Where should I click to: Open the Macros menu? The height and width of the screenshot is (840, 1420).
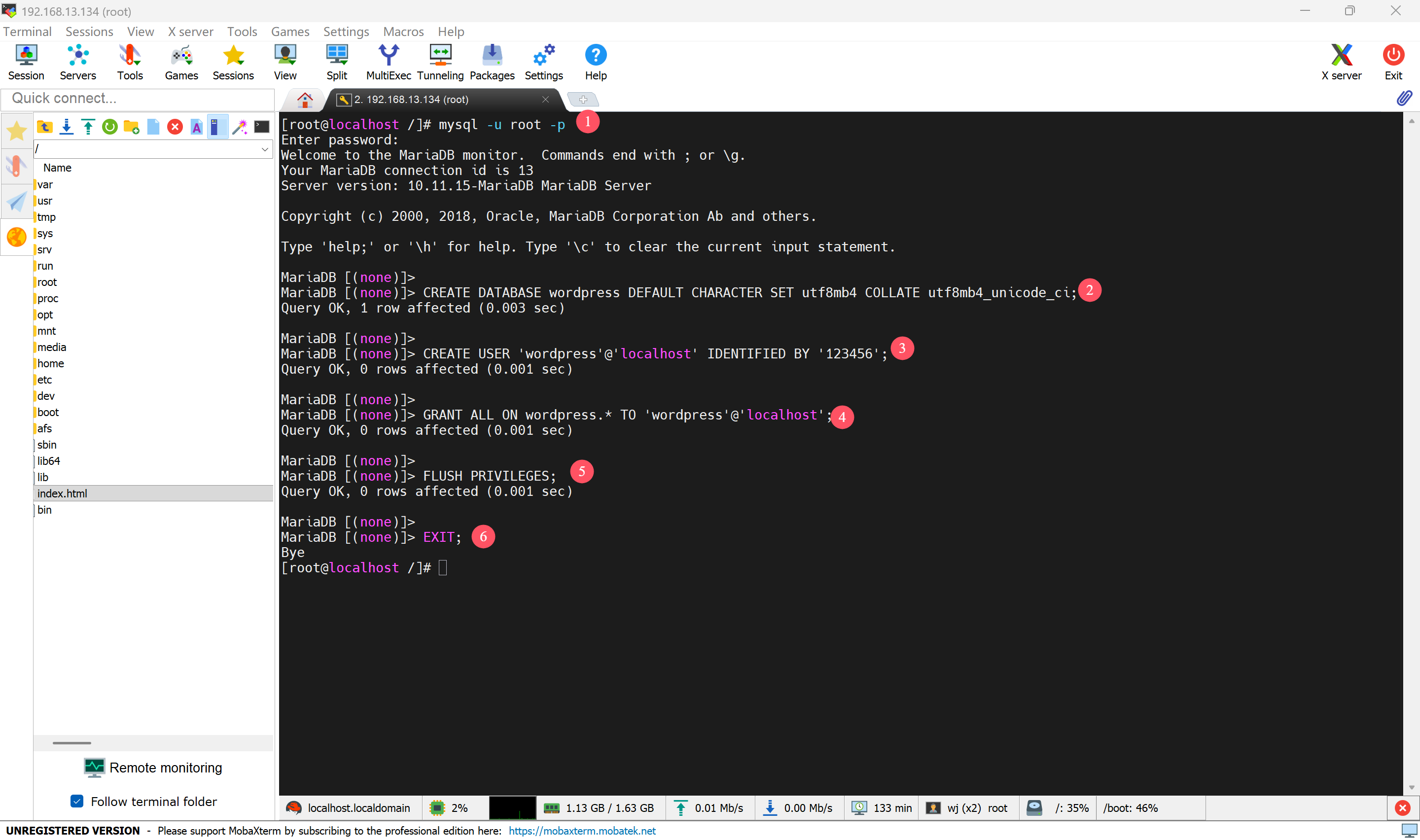[x=403, y=32]
